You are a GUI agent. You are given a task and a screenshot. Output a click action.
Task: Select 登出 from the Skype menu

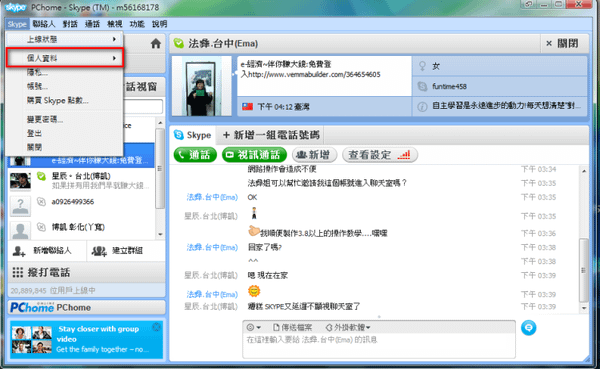(x=34, y=133)
